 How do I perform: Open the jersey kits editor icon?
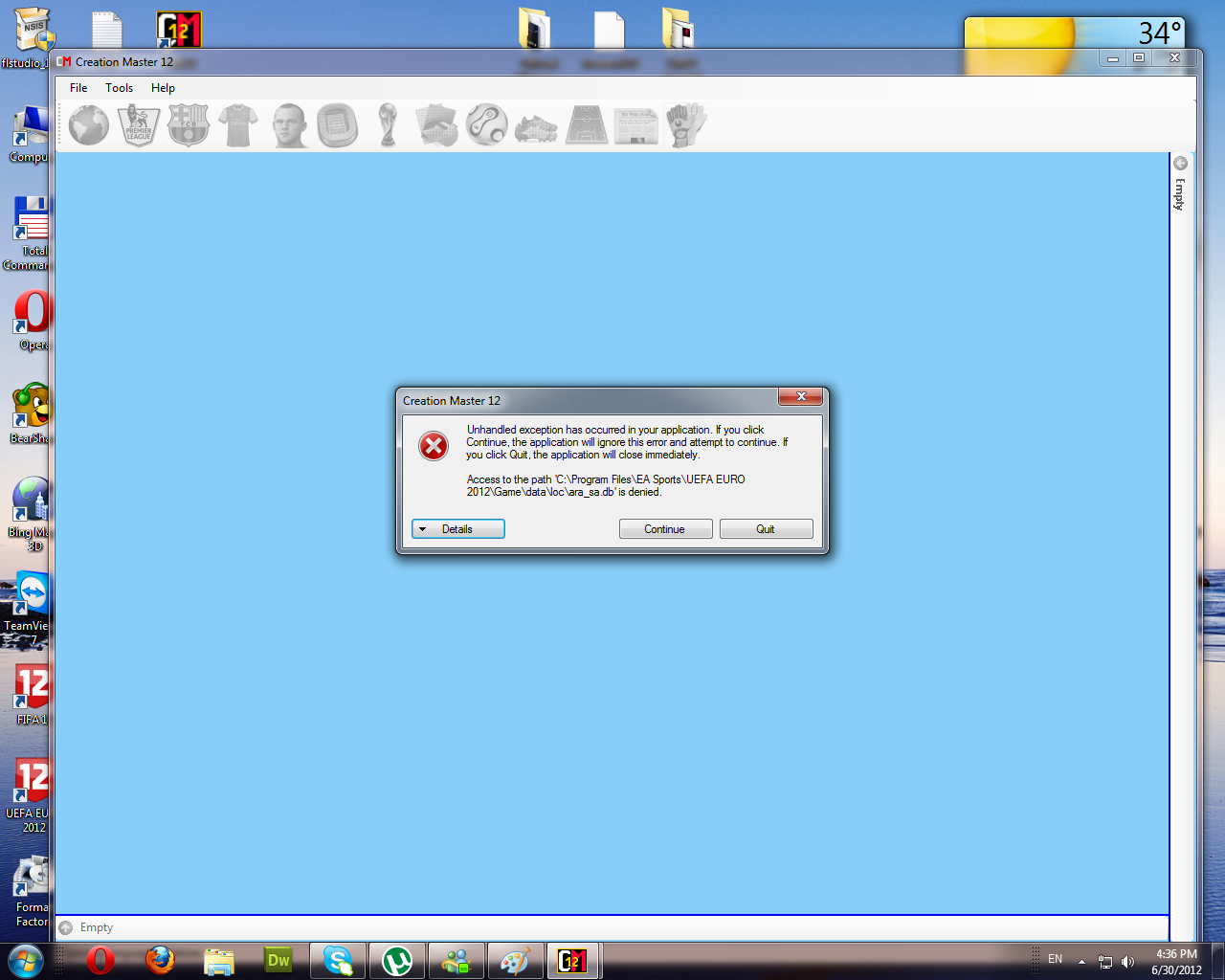tap(238, 125)
